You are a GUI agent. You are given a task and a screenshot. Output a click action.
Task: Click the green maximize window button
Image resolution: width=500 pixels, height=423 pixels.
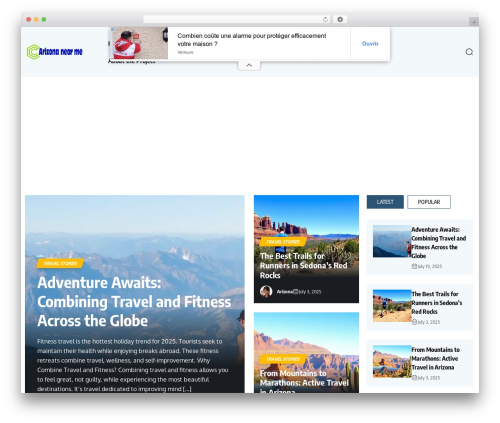click(x=44, y=19)
